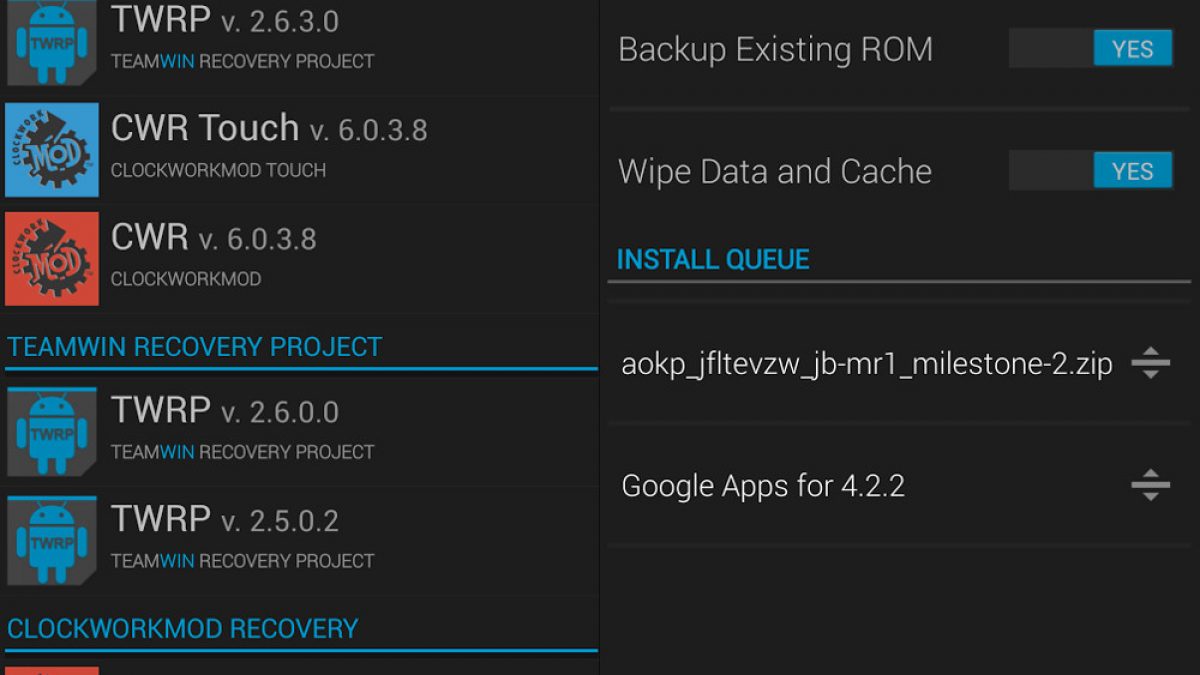This screenshot has height=675, width=1200.
Task: Toggle the Wipe Data and Cache switch
Action: (x=1091, y=170)
